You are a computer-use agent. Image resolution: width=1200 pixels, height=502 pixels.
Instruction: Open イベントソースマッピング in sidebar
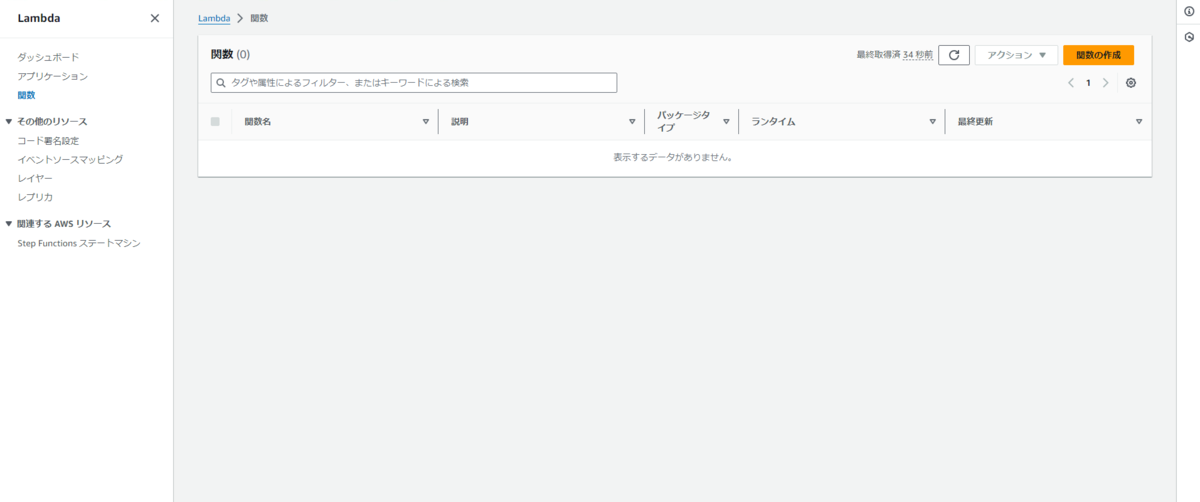(70, 160)
